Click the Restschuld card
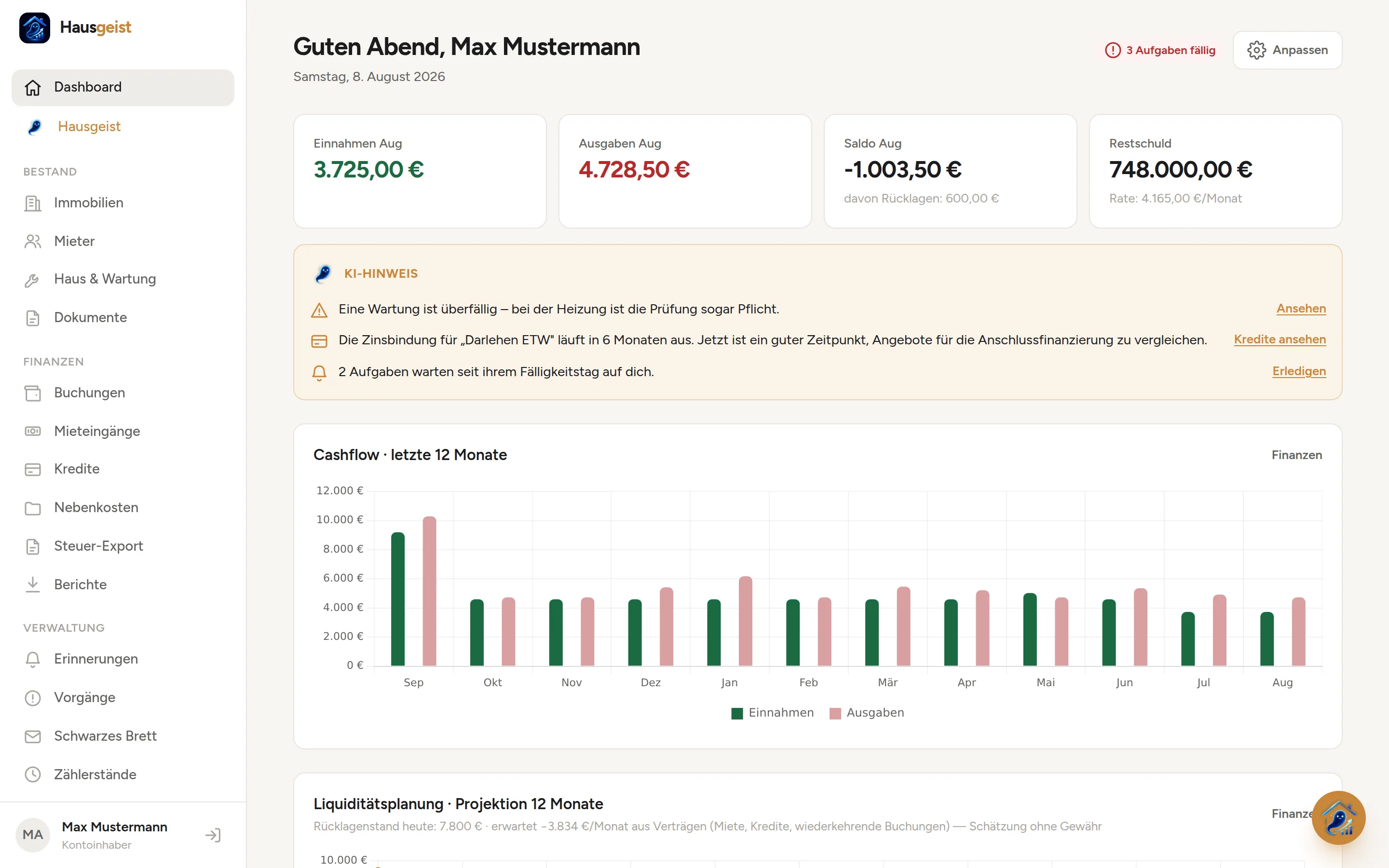This screenshot has height=868, width=1389. [x=1215, y=171]
